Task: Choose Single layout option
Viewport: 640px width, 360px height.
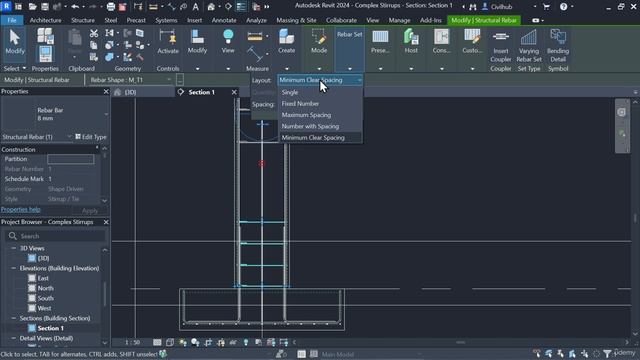Action: click(320, 92)
